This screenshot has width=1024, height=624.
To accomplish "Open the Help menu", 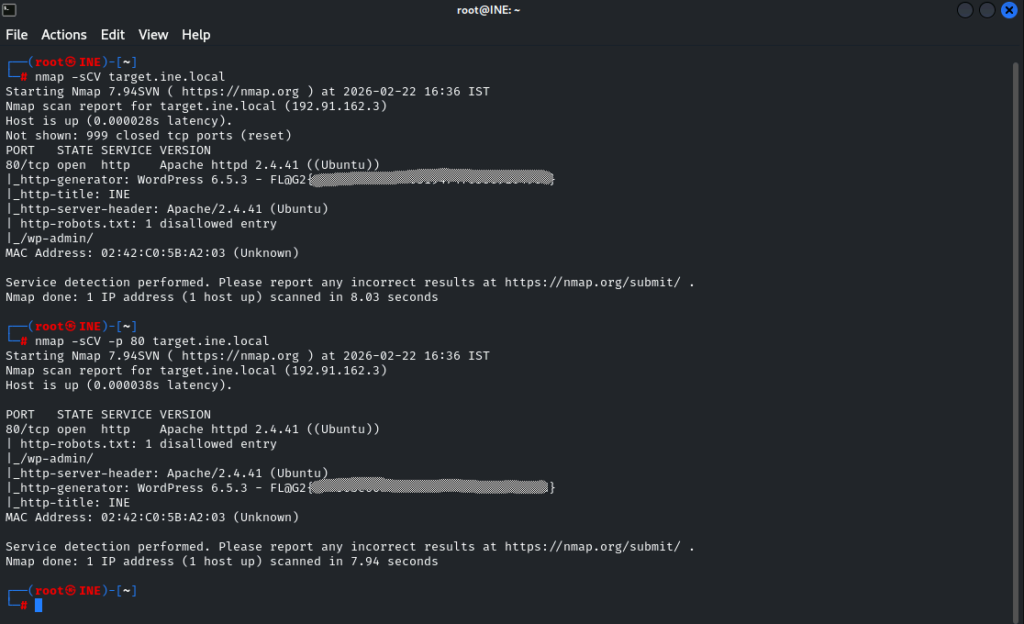I will click(x=196, y=35).
